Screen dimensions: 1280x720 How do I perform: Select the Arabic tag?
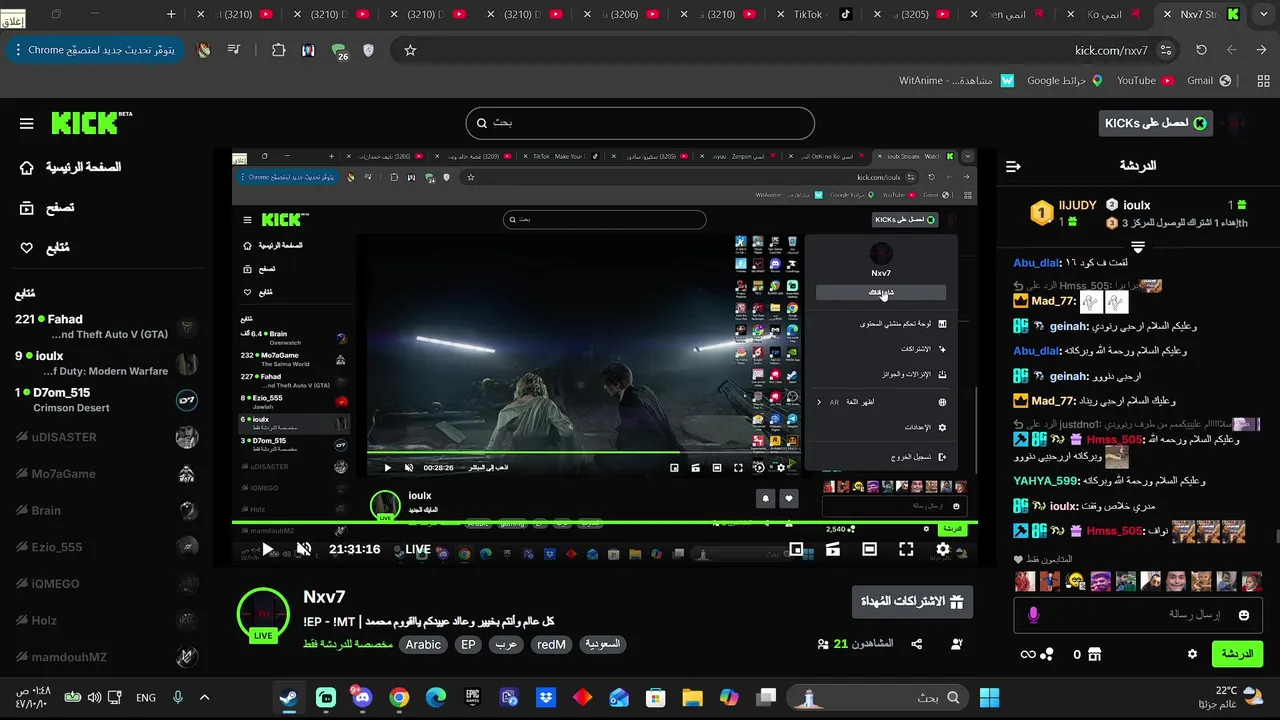(423, 645)
